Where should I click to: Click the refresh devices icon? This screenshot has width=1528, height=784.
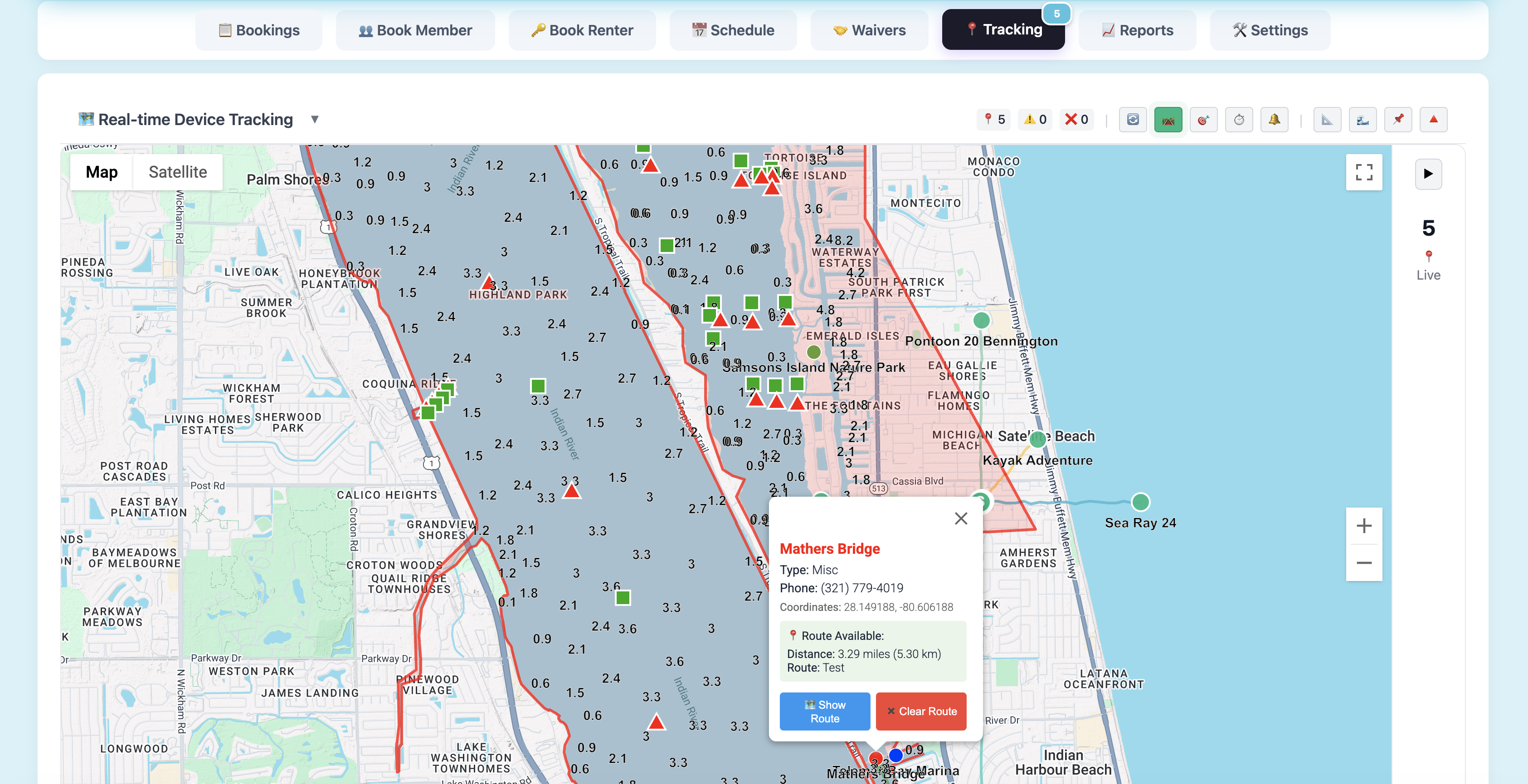click(1133, 119)
